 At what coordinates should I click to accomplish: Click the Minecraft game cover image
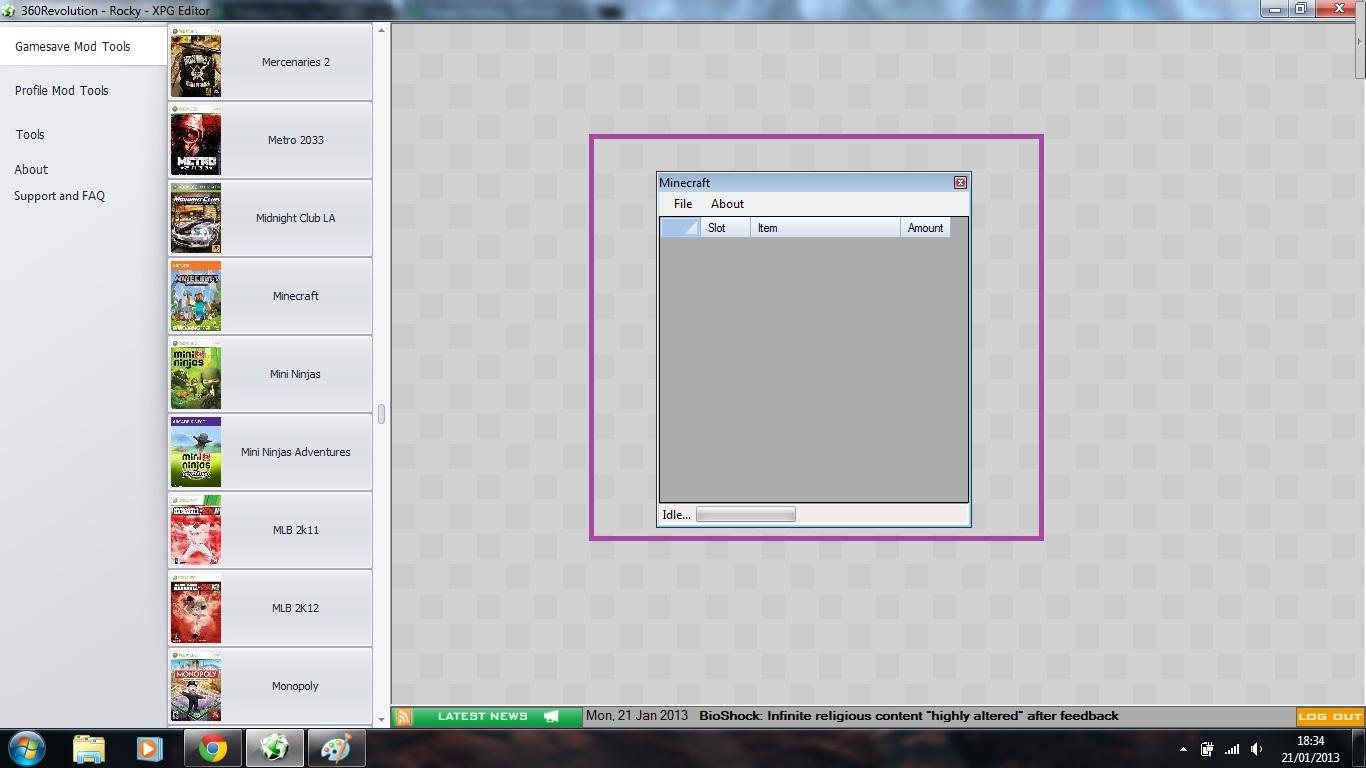click(196, 296)
